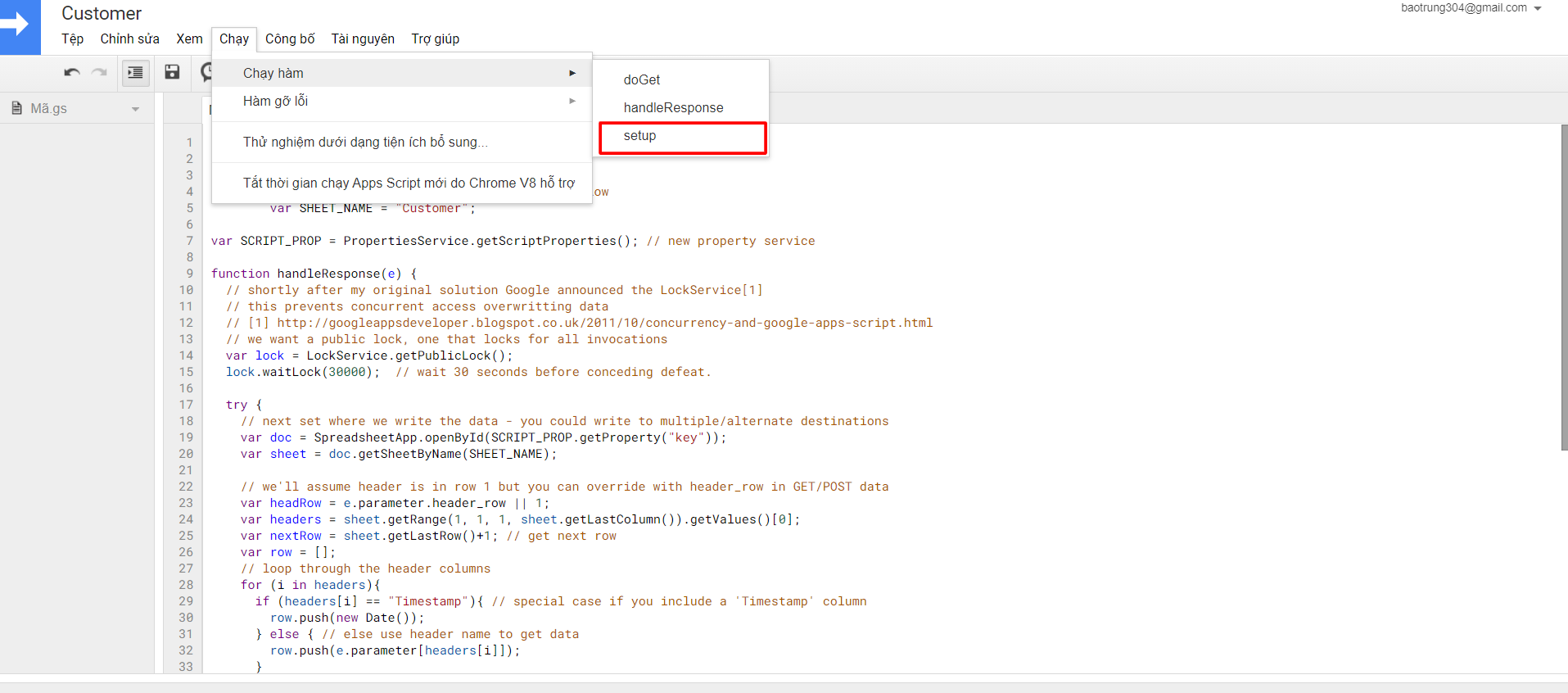Click the Mã.gs file document icon

[16, 108]
